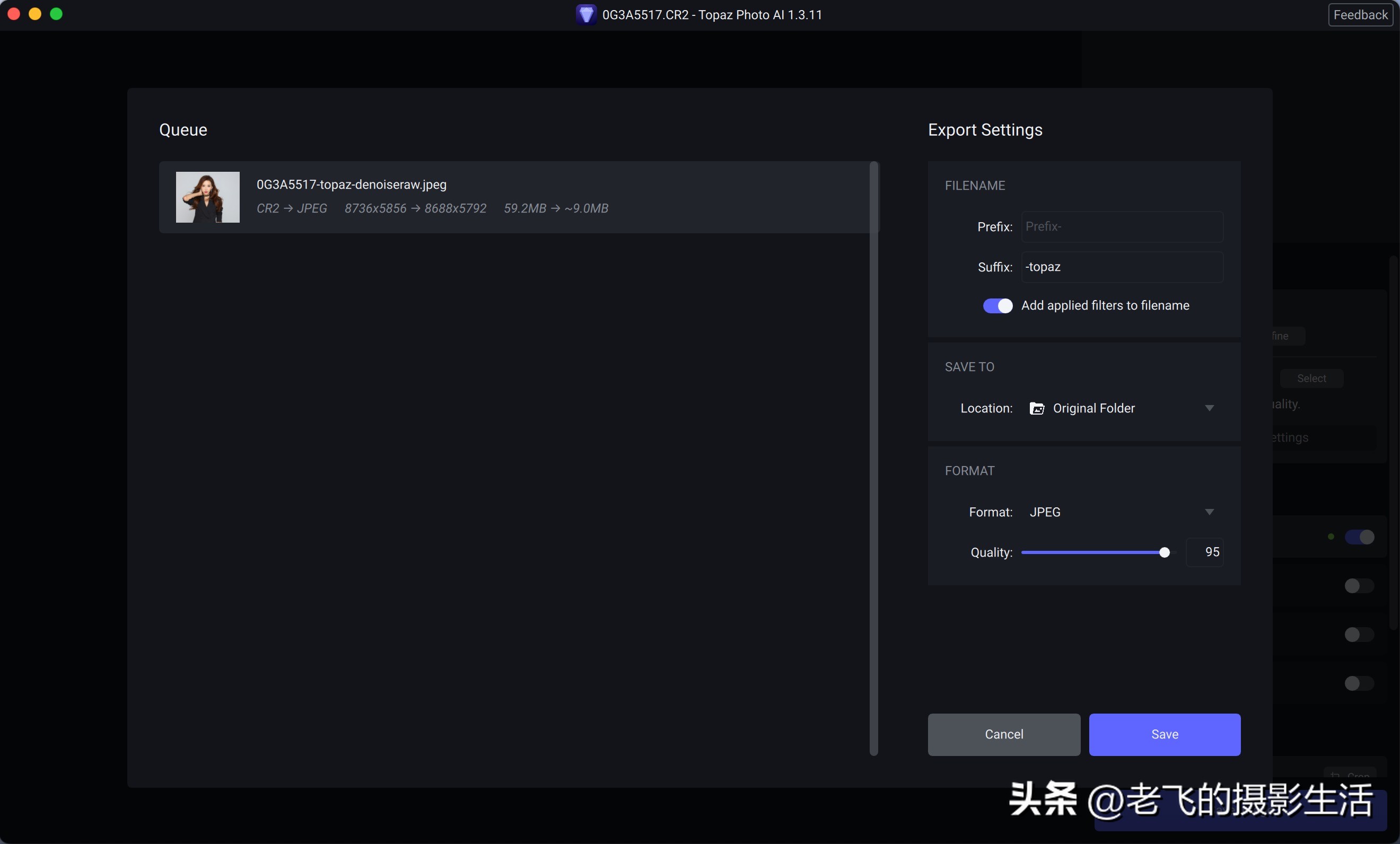Click the green status dot near enabled toggle

[x=1331, y=537]
